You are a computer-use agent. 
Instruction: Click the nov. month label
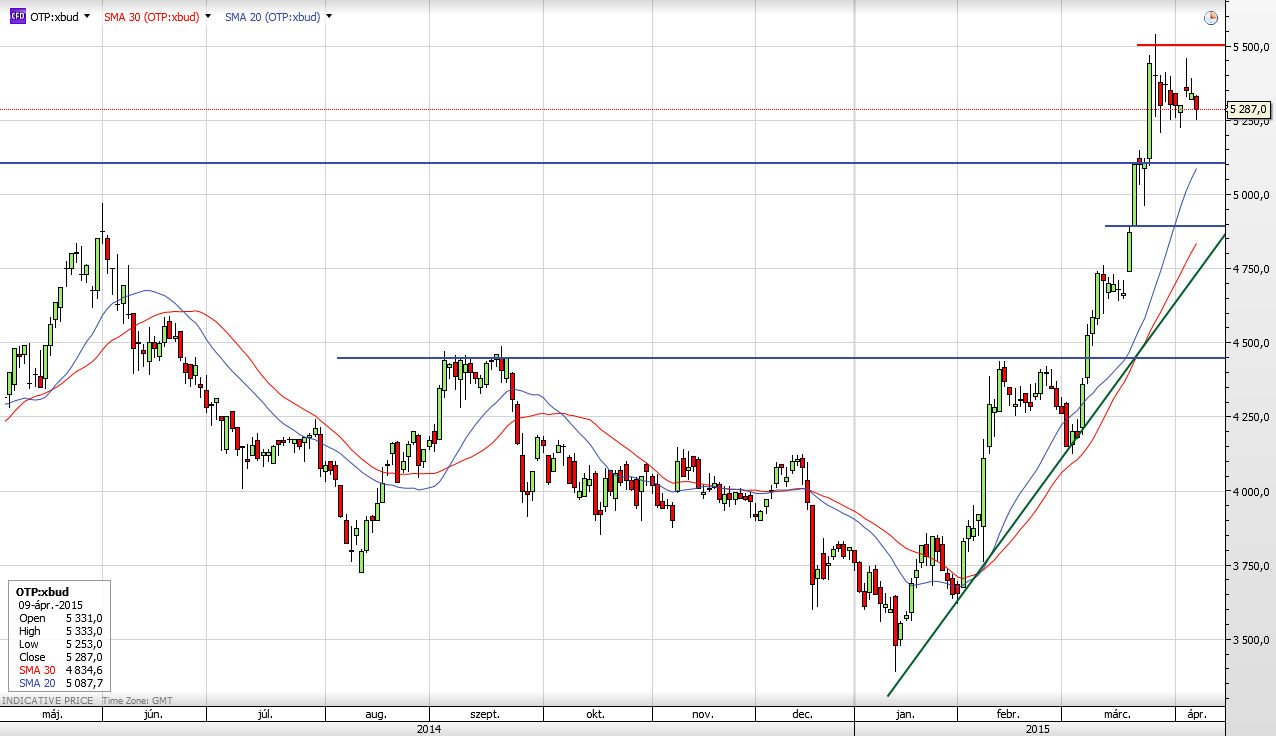coord(703,714)
